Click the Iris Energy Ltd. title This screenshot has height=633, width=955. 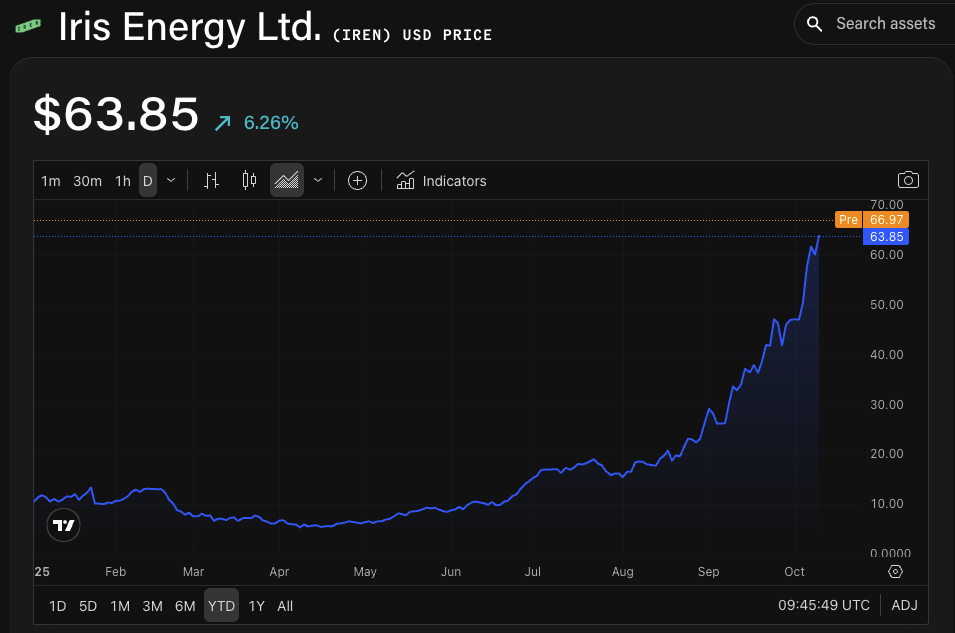(x=189, y=27)
